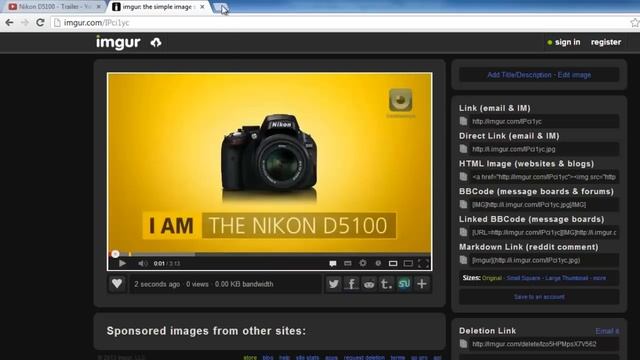Viewport: 640px width, 360px height.
Task: Click the play button in the image
Action: tap(122, 263)
